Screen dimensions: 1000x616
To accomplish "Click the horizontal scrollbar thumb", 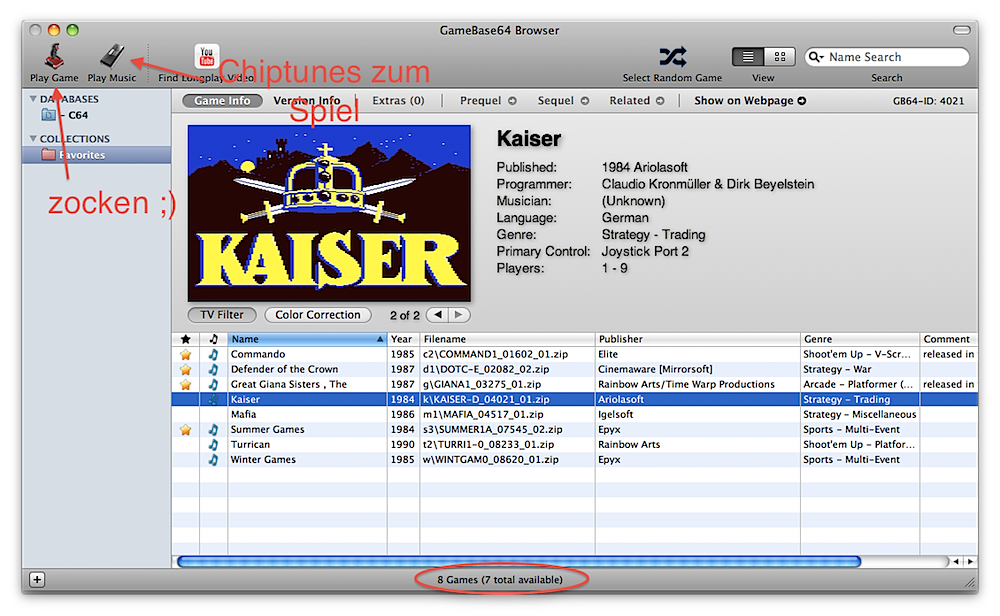I will click(519, 562).
